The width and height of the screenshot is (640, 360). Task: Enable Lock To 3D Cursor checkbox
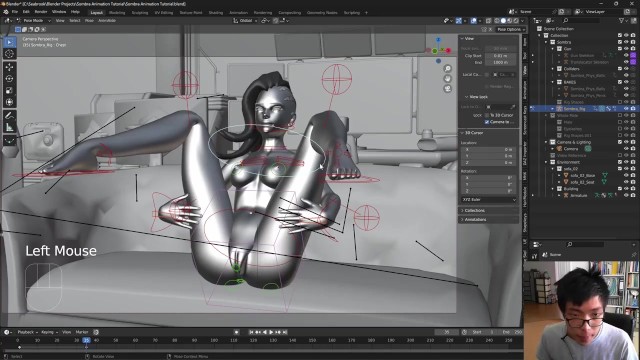click(x=487, y=116)
